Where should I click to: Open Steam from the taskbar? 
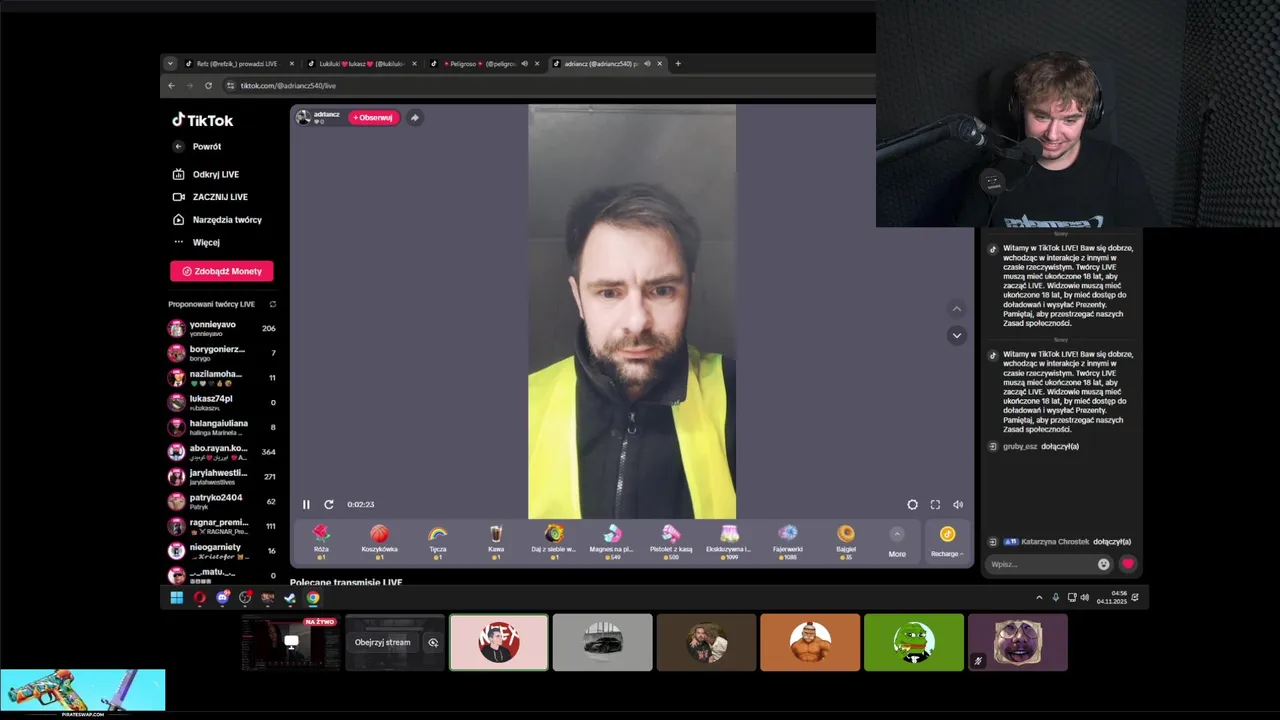[290, 598]
